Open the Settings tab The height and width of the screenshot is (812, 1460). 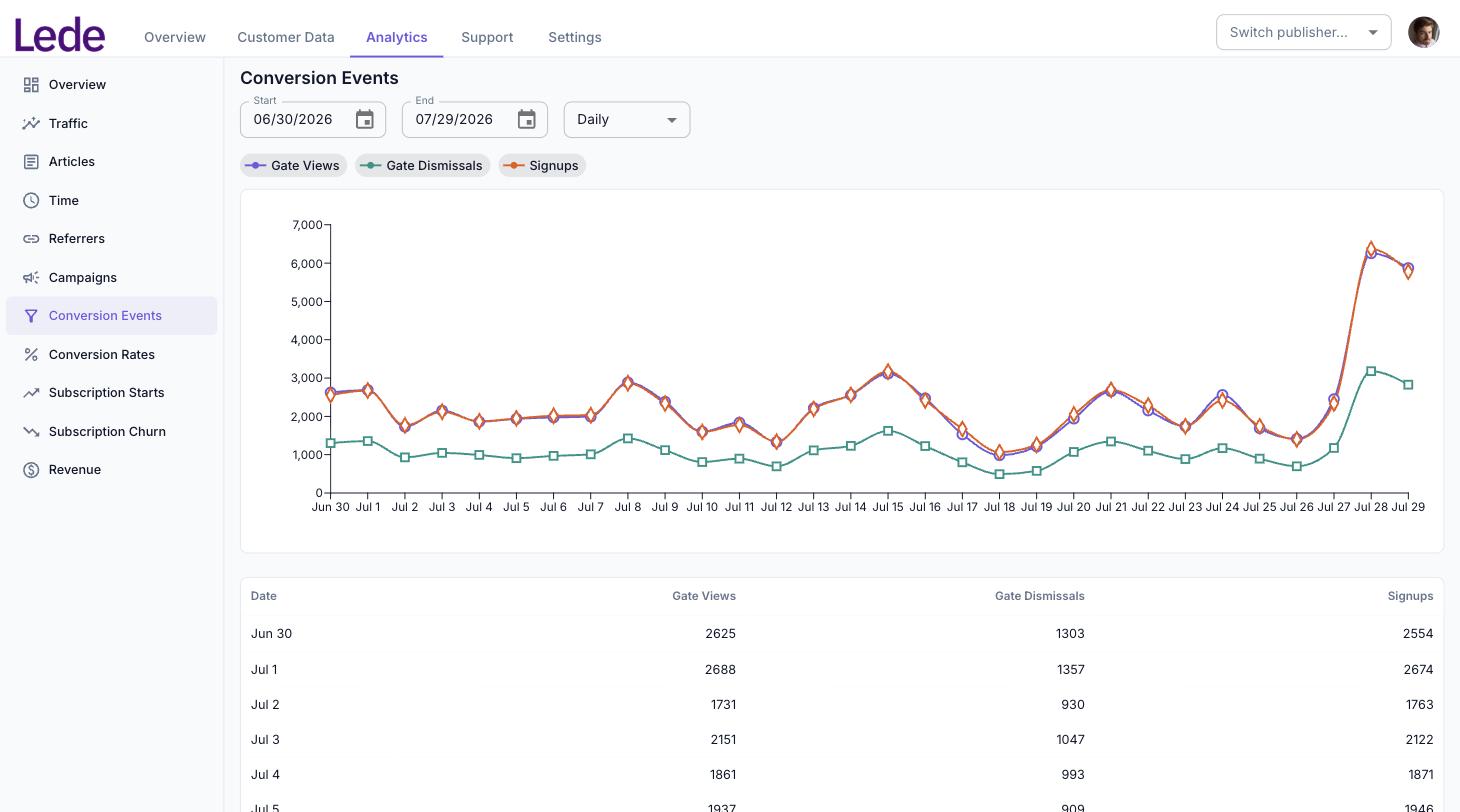click(575, 37)
